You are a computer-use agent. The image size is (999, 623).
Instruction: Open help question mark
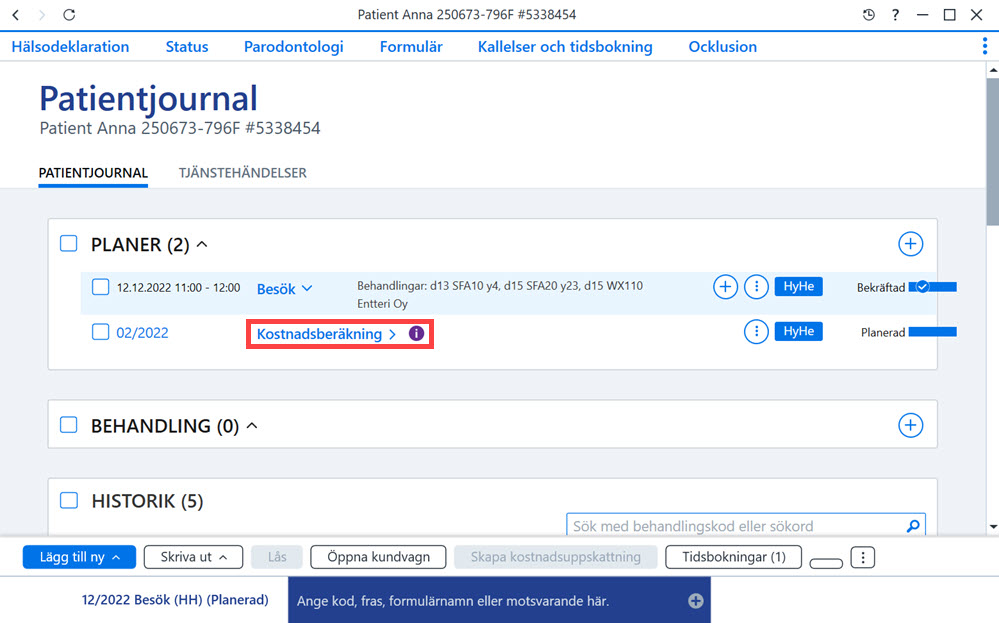(895, 15)
